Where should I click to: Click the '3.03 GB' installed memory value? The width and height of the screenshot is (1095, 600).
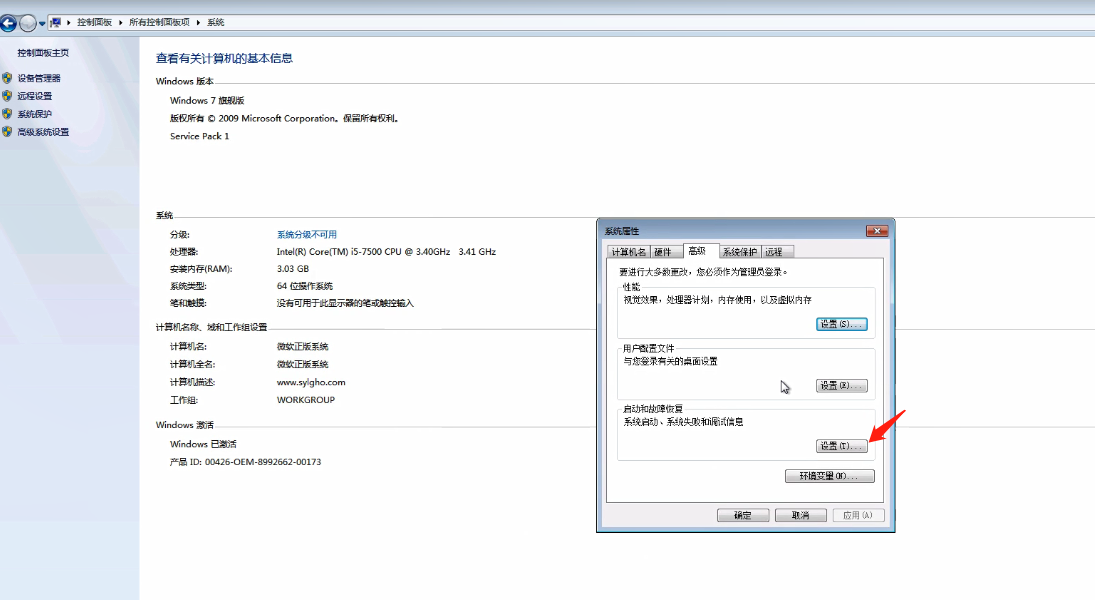point(293,269)
